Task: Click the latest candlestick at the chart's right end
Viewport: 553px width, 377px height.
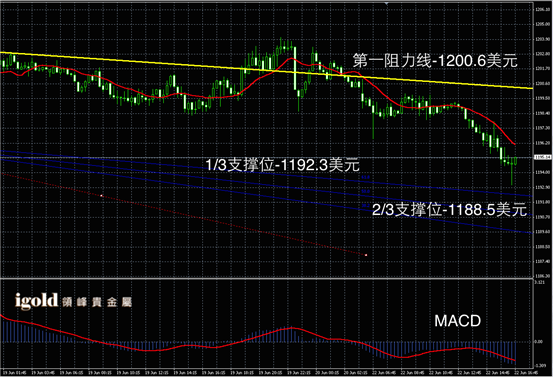Action: click(515, 161)
